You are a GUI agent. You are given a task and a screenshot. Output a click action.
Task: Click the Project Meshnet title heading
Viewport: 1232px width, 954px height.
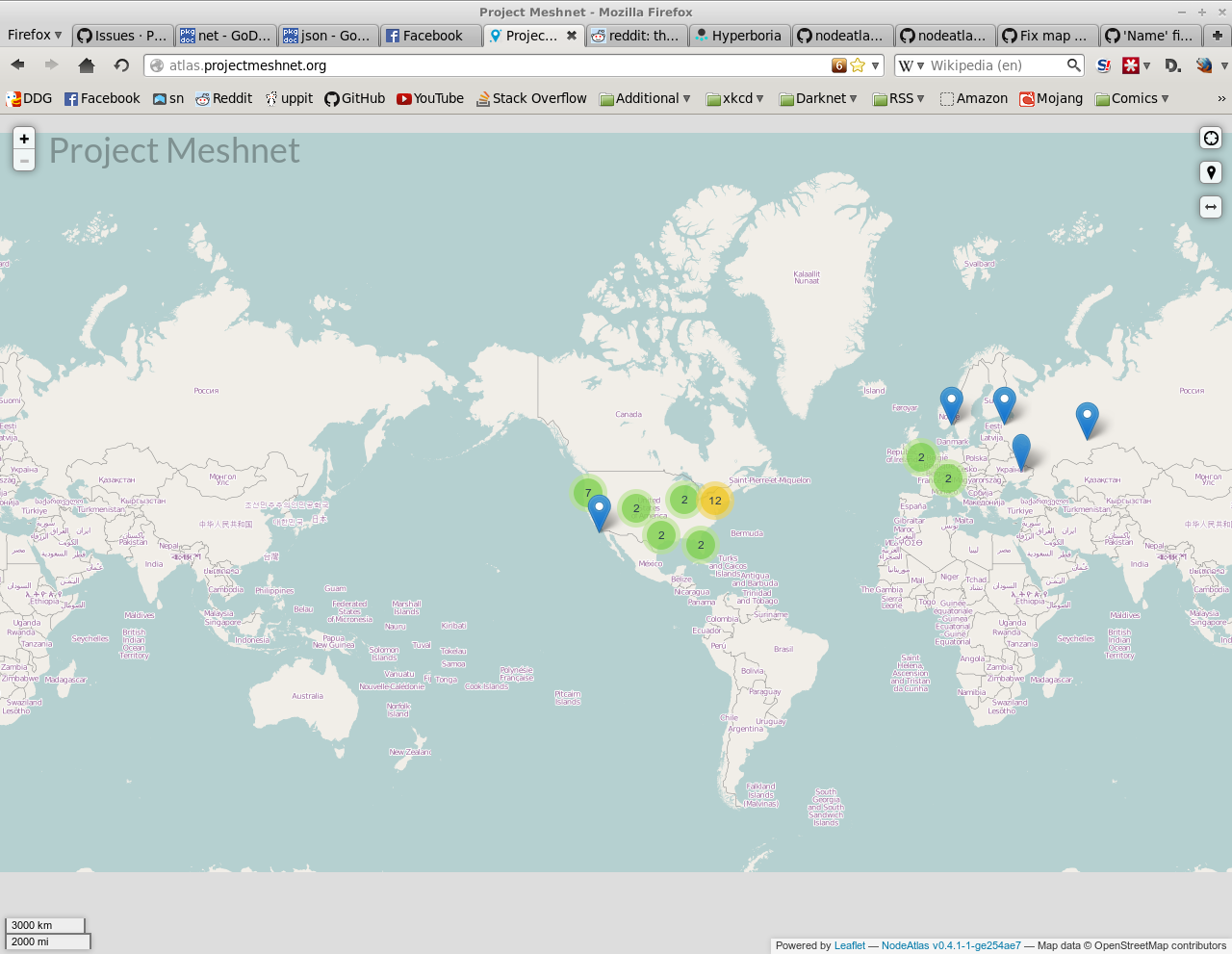coord(174,151)
